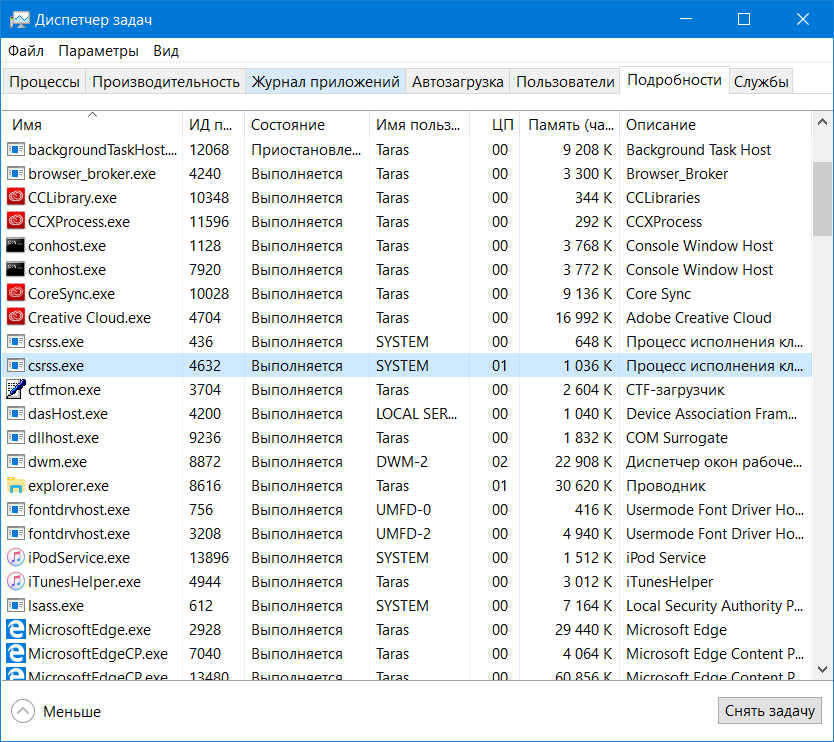The image size is (834, 742).
Task: Click the explorer.exe folder icon
Action: (15, 485)
